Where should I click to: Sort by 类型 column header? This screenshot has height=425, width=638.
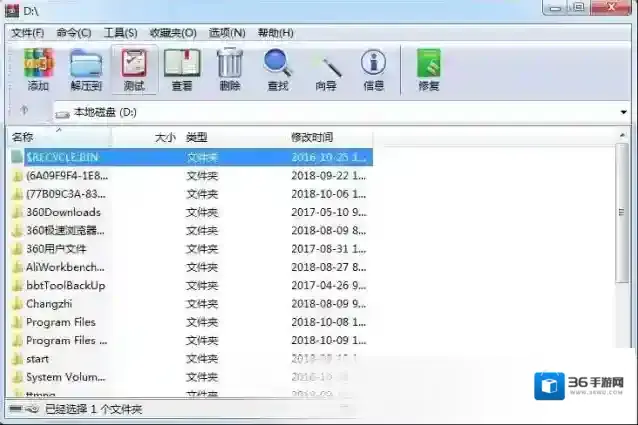234,137
